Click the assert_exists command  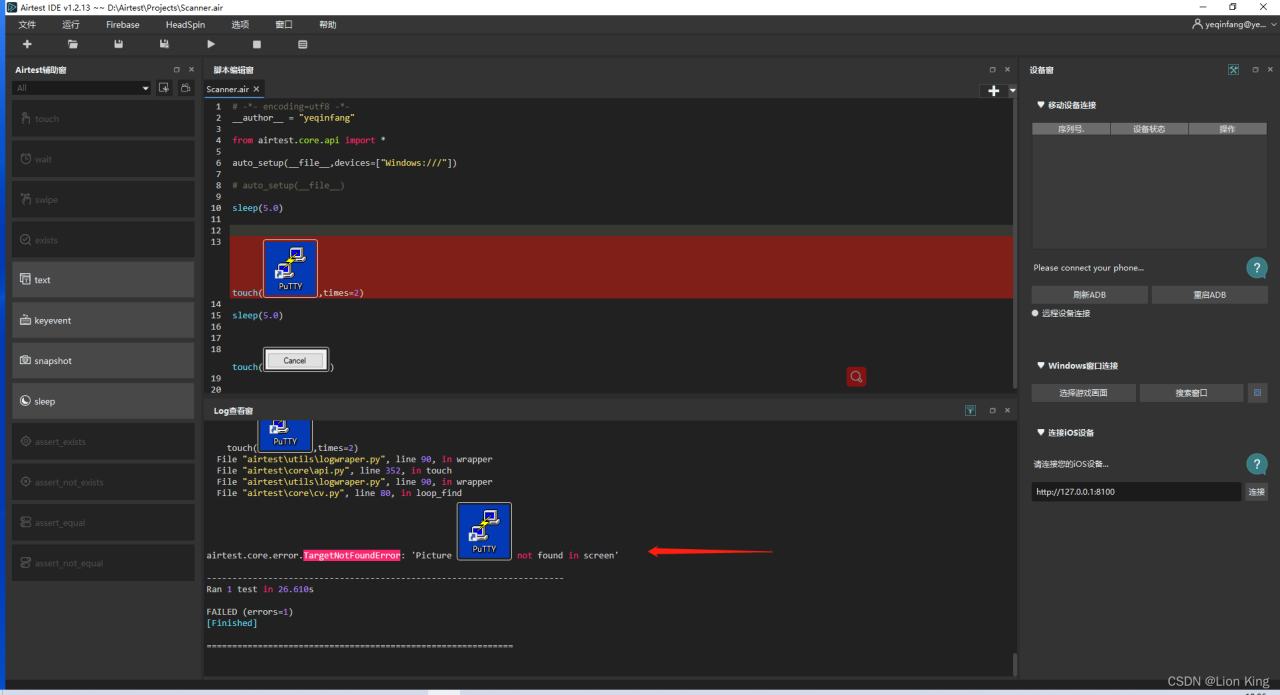coord(103,442)
